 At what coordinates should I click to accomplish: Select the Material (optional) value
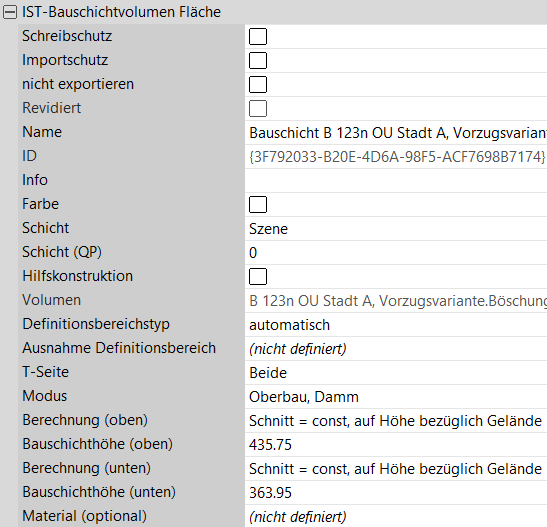pyautogui.click(x=396, y=517)
